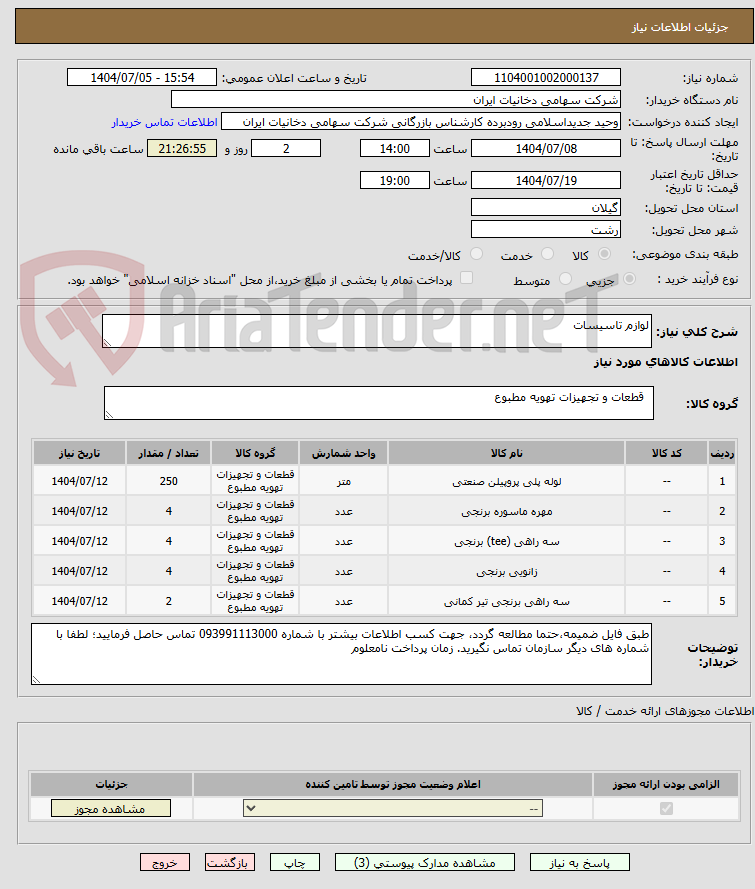Select the کالا/خدمت radio button

477,255
